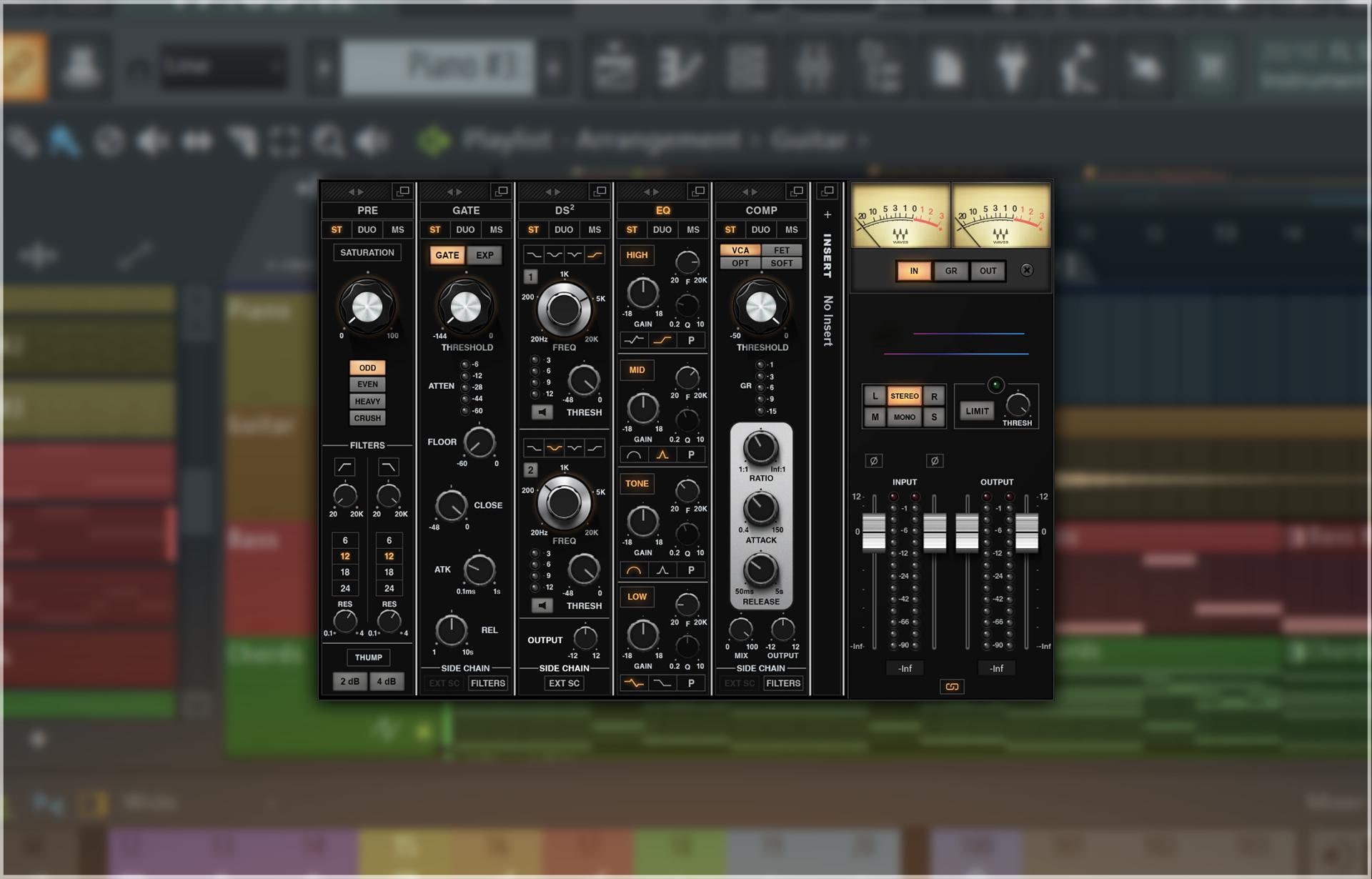Enable the SATURATION section
The image size is (1372, 879).
pyautogui.click(x=367, y=252)
